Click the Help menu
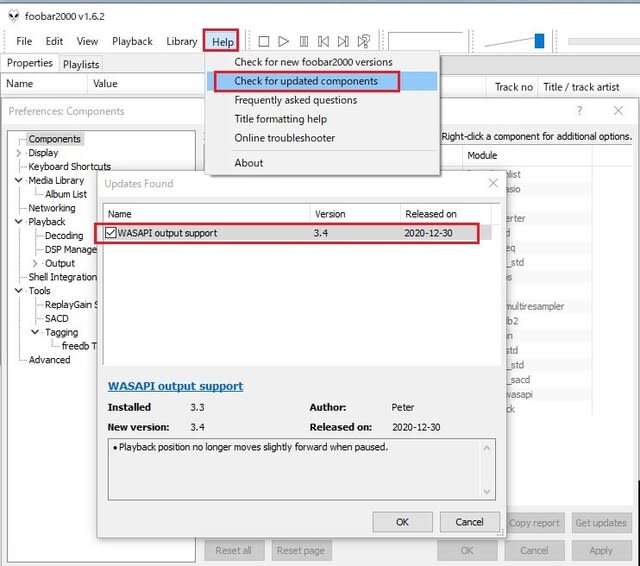This screenshot has width=640, height=566. coord(222,41)
